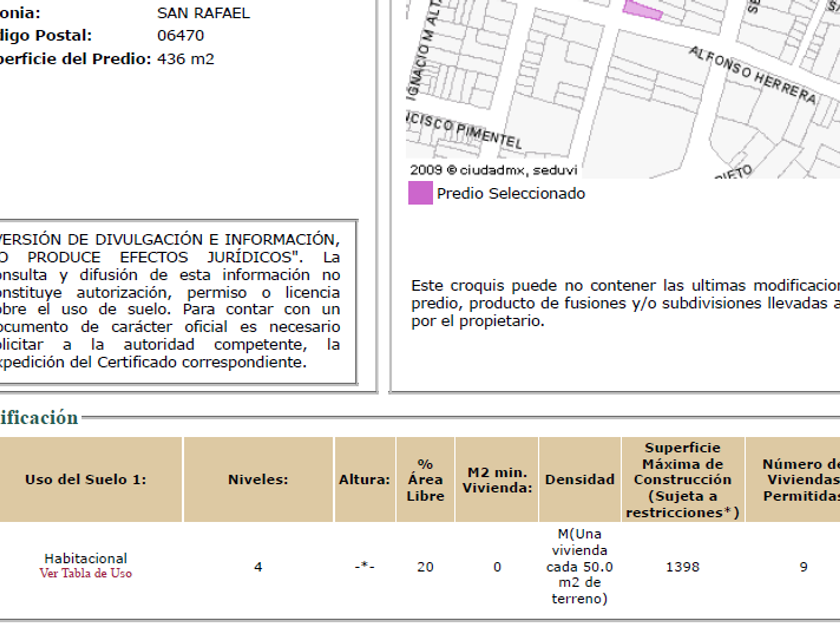Select the Niveles column header

[x=257, y=480]
